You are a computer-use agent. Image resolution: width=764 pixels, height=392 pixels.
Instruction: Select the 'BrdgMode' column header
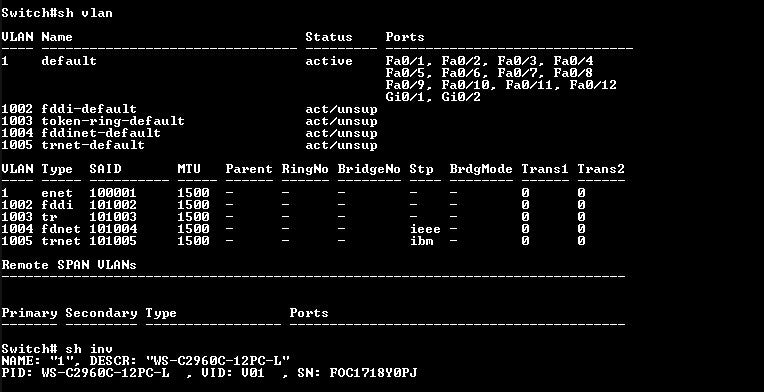(x=481, y=169)
